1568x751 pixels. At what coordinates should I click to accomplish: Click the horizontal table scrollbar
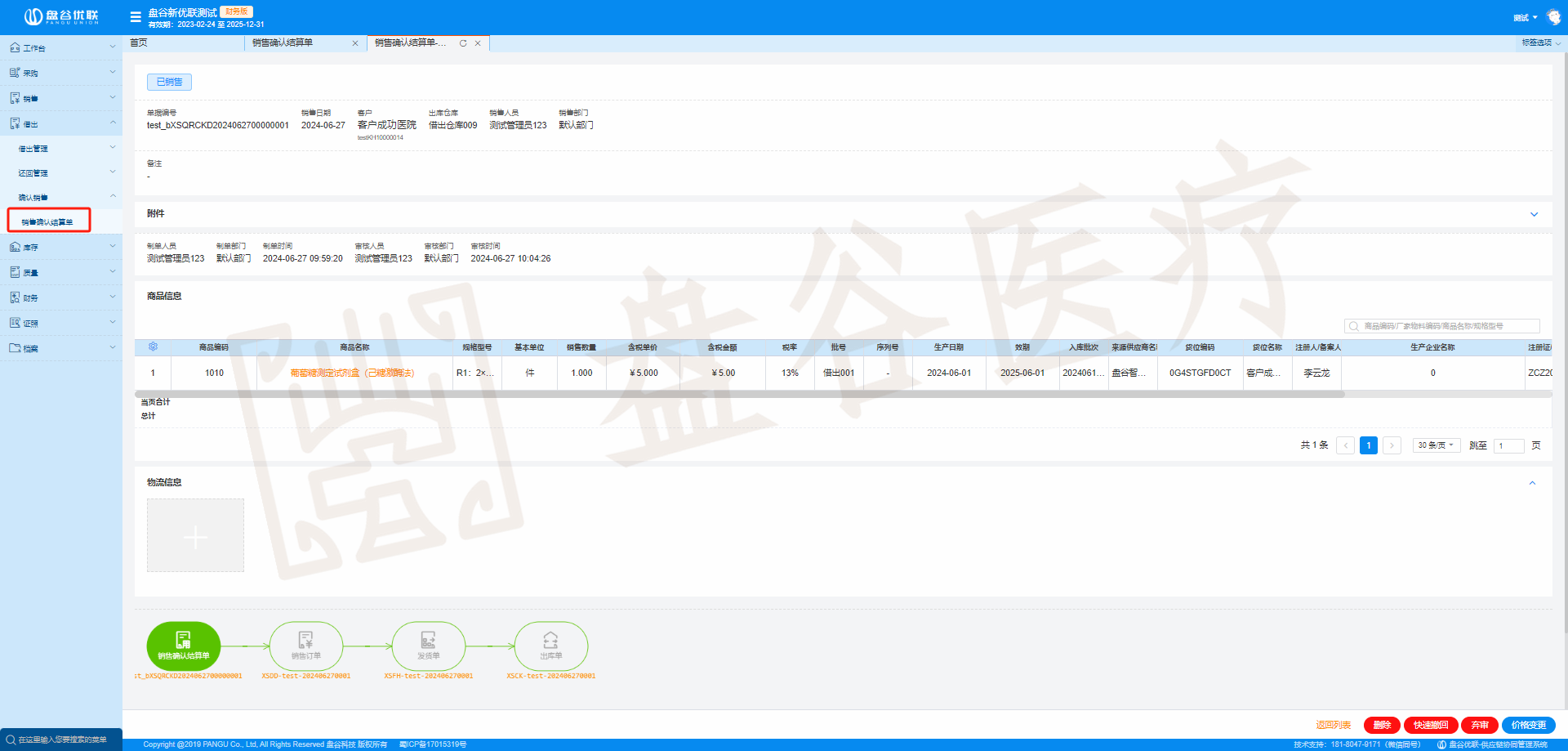point(739,394)
